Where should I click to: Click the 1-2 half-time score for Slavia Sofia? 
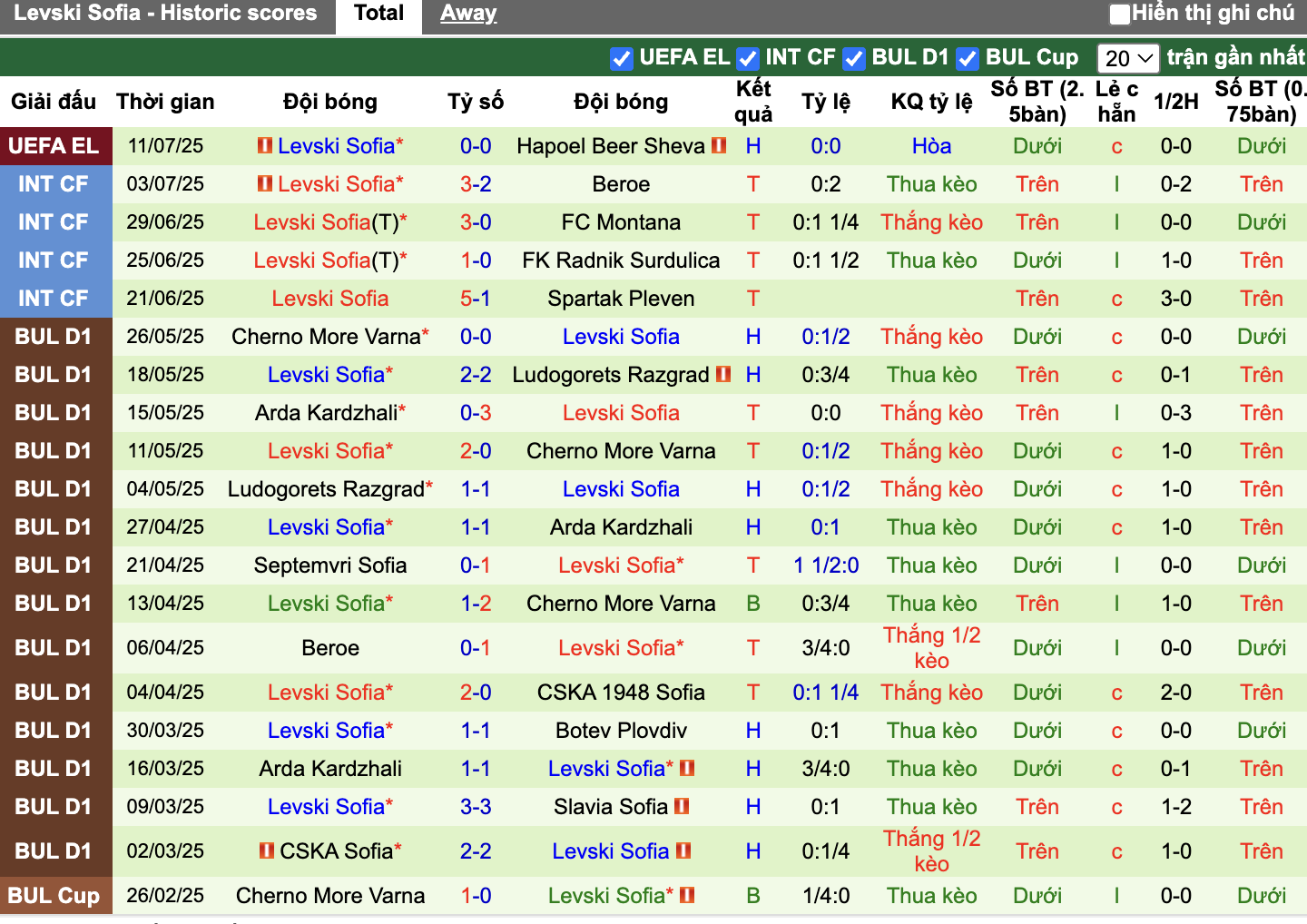click(1176, 807)
